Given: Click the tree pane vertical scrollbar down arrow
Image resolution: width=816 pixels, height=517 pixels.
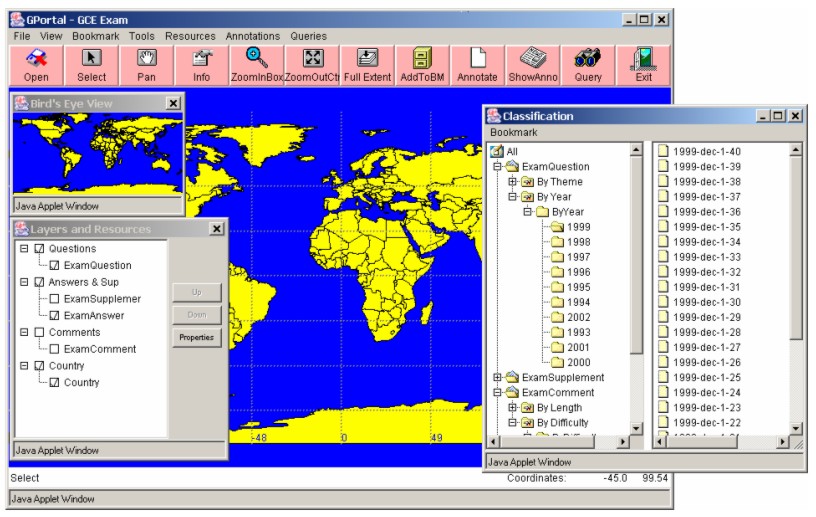Looking at the screenshot, I should [636, 429].
